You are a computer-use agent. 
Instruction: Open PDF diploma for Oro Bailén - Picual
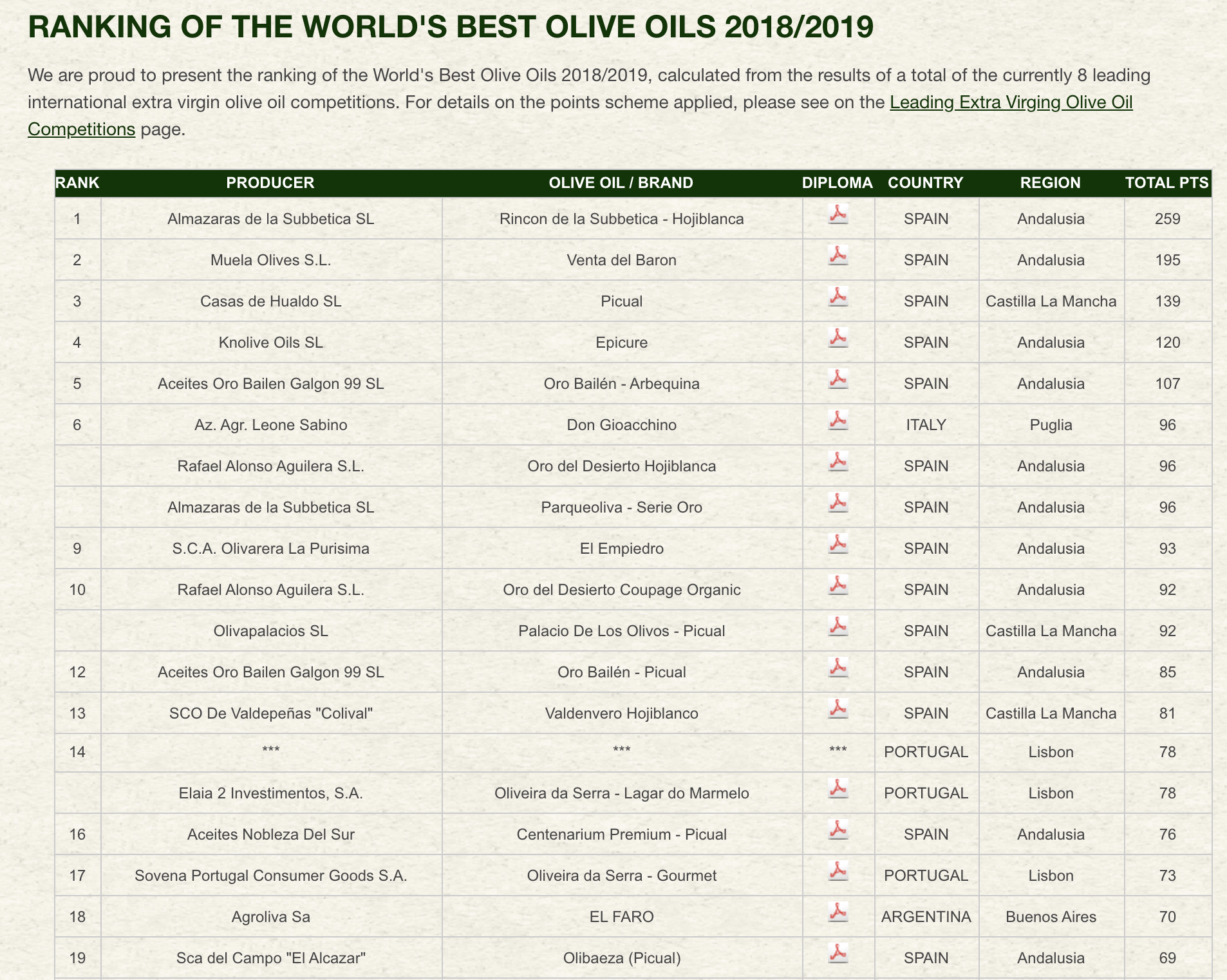tap(838, 667)
